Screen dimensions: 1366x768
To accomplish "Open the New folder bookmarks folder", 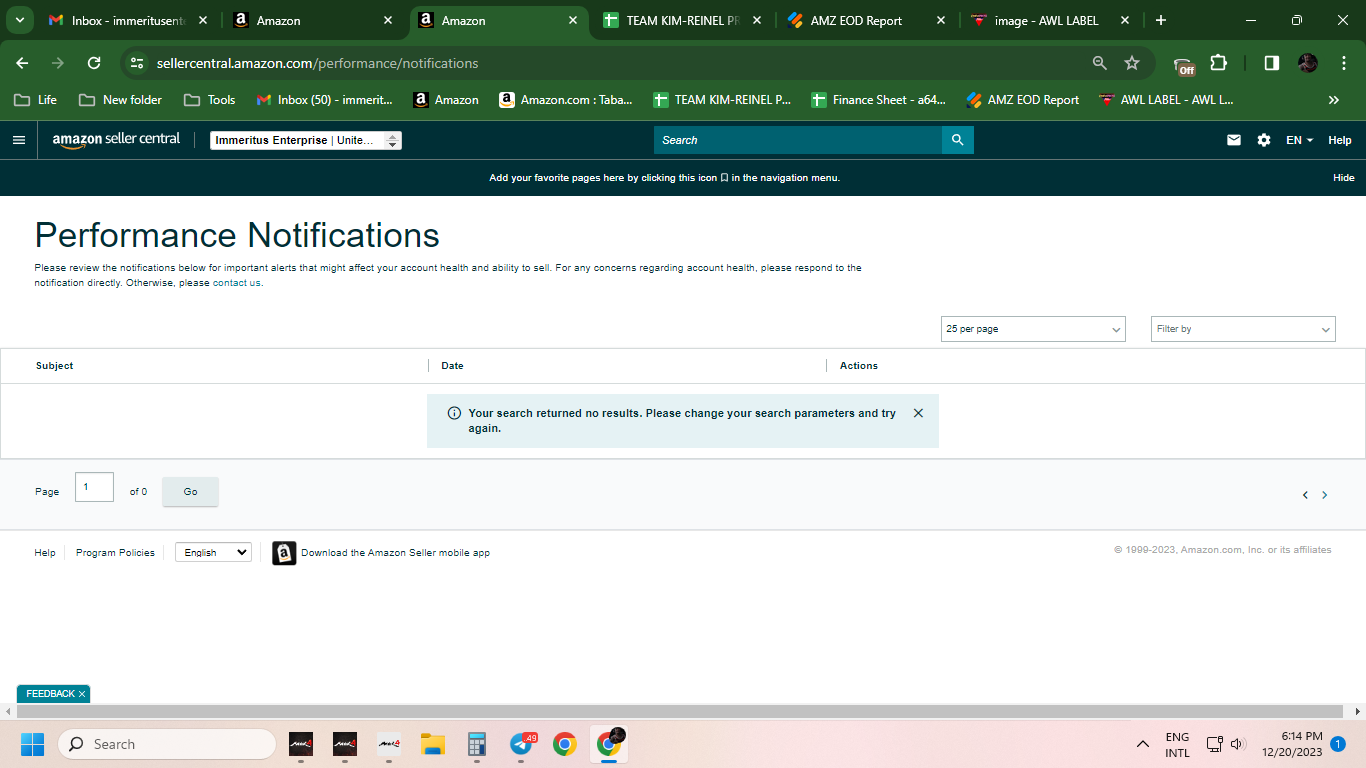I will tap(120, 100).
